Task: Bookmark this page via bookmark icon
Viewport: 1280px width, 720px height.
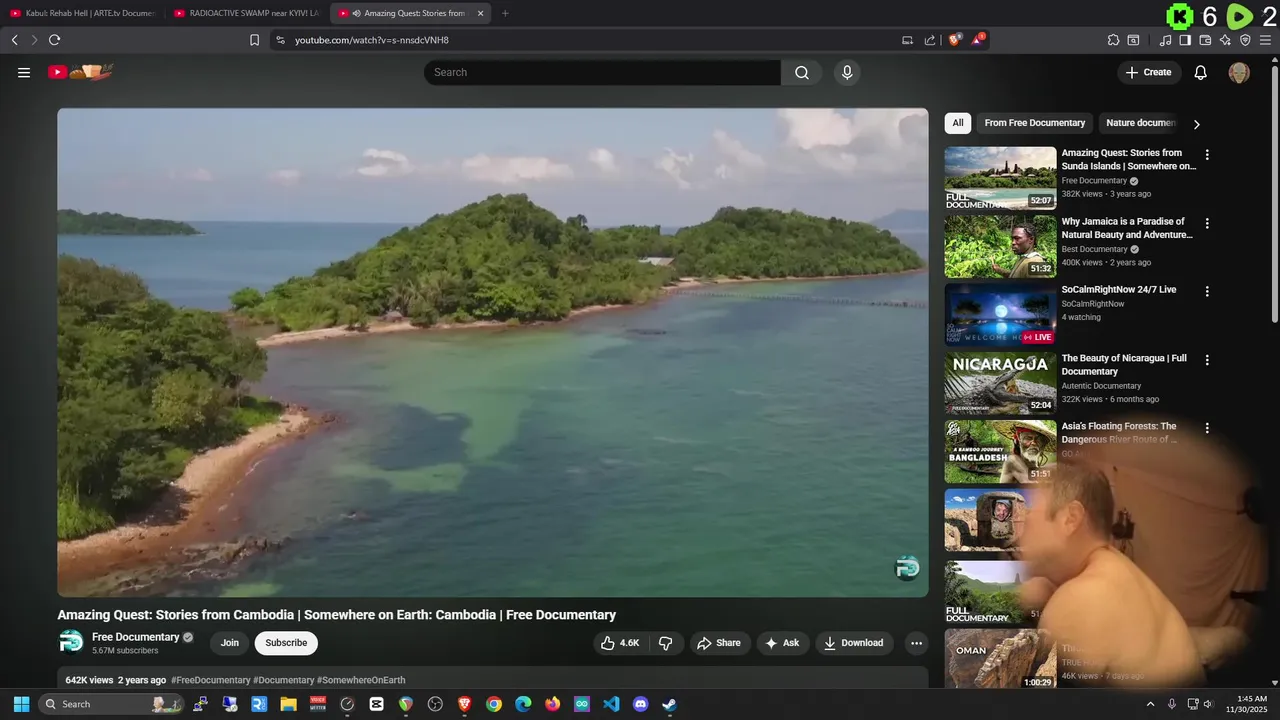Action: point(254,40)
